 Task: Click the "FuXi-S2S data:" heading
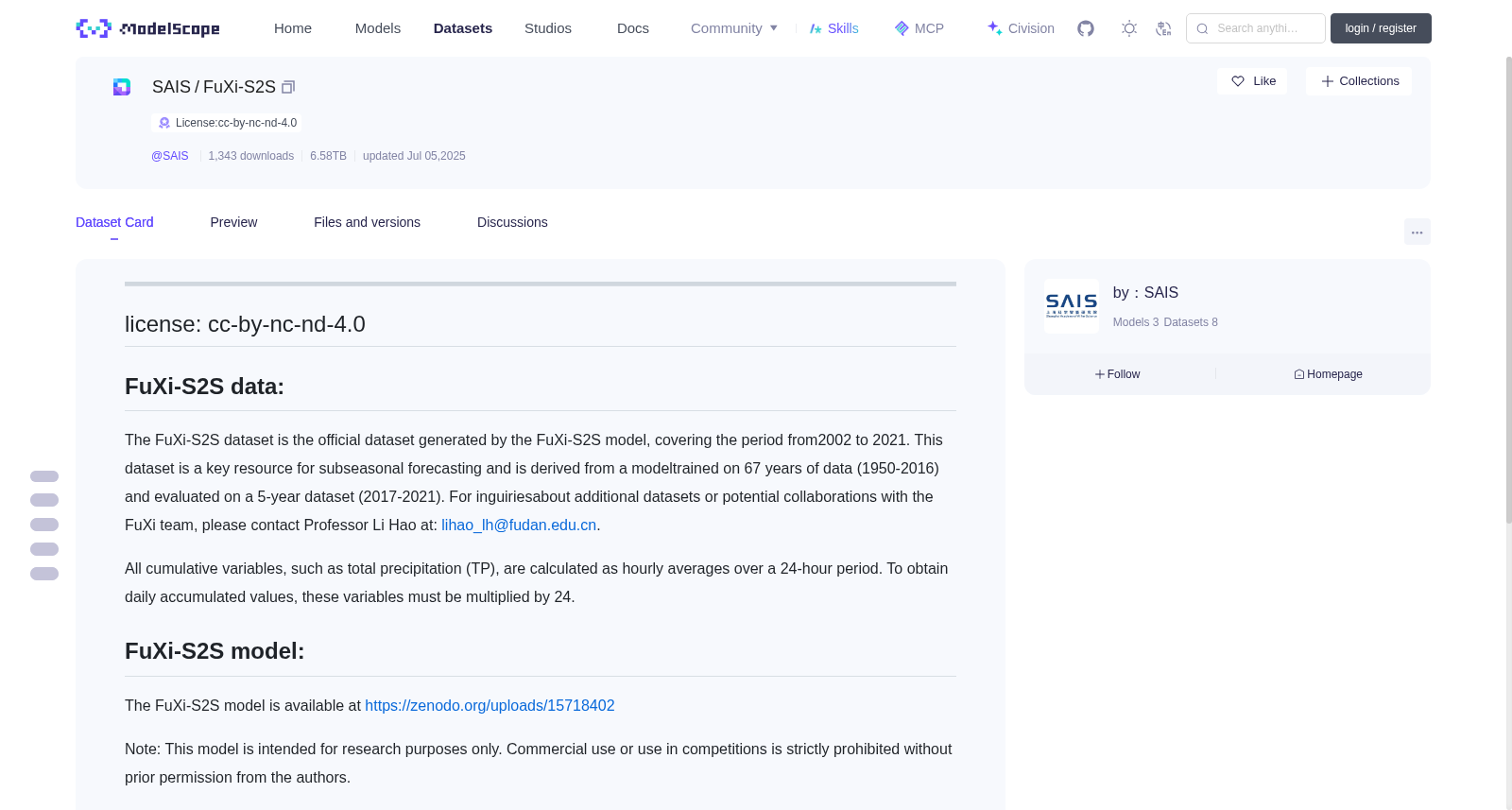coord(204,387)
